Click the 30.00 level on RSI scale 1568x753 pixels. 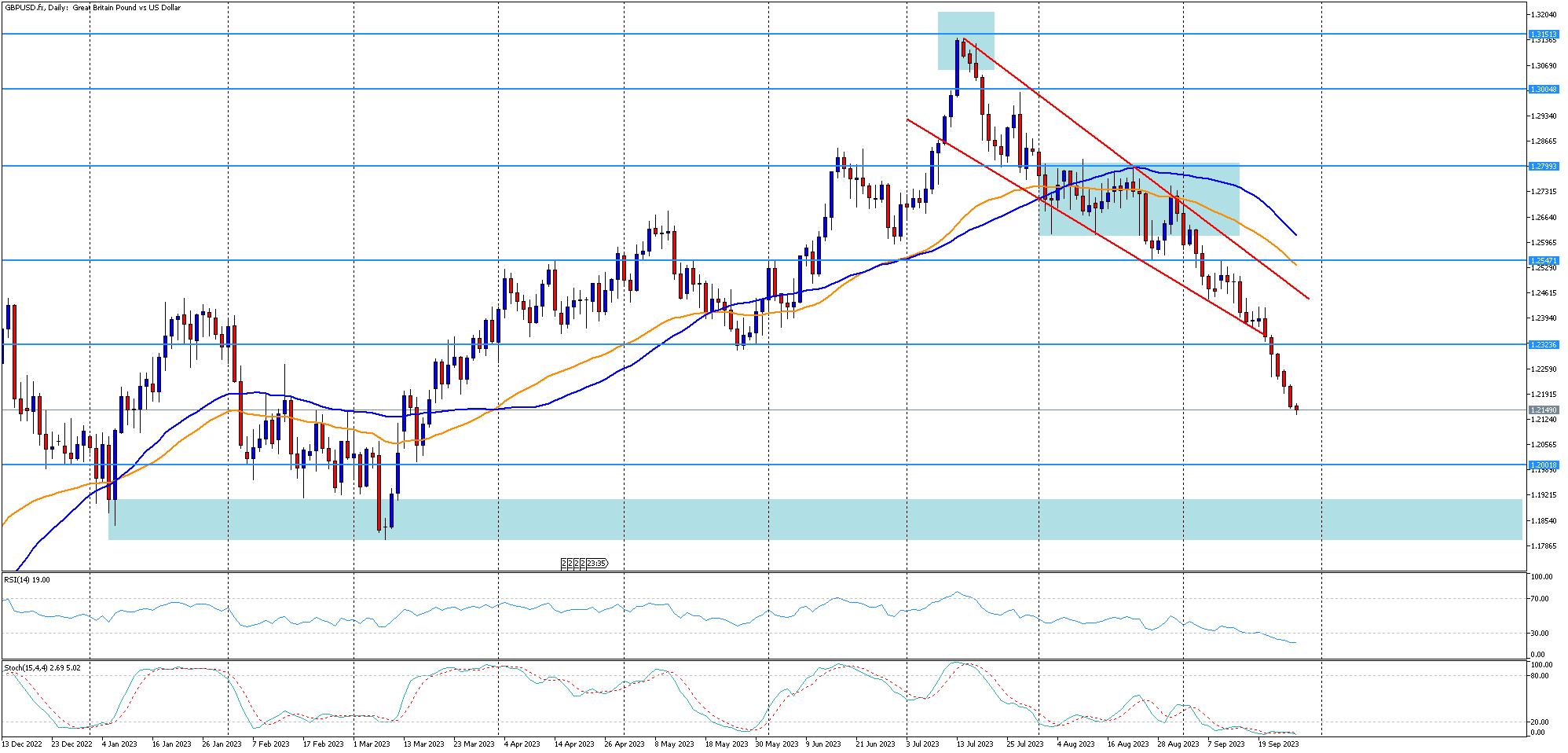tap(1541, 634)
